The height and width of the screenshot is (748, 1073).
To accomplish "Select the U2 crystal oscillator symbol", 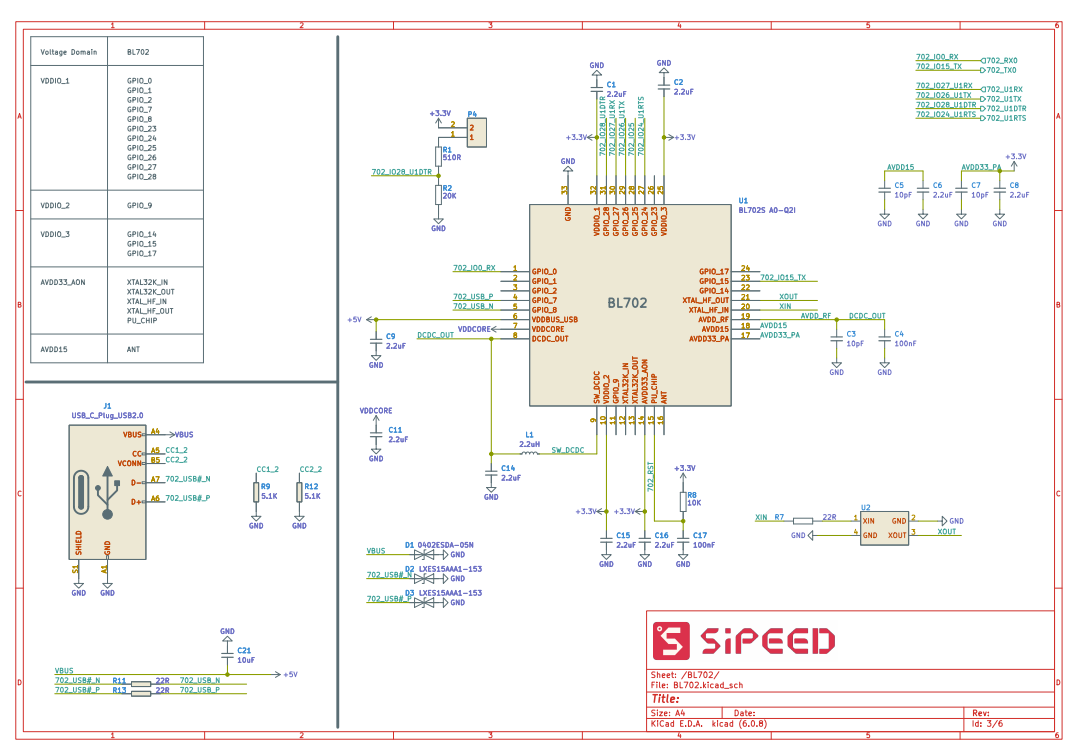I will [x=884, y=528].
